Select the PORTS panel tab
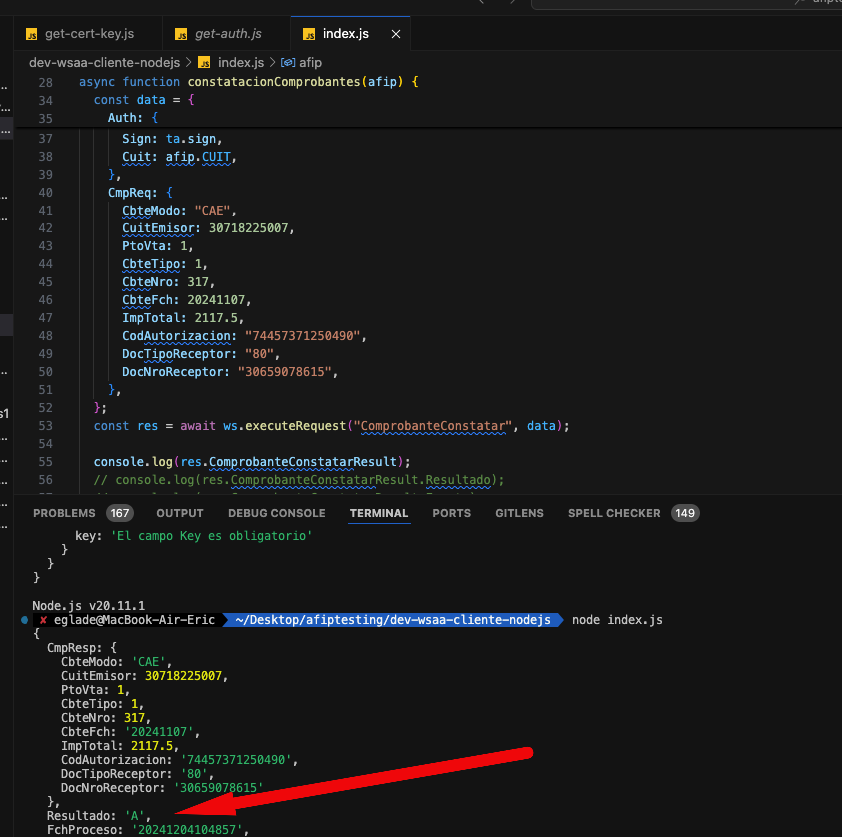 pos(451,513)
